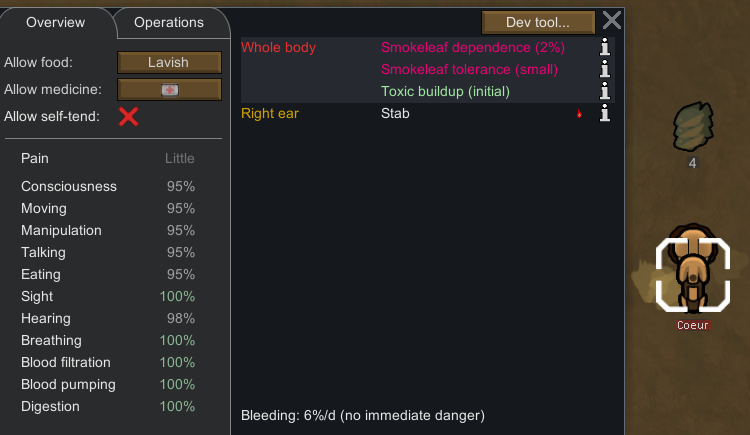Viewport: 750px width, 435px height.
Task: Click the Pain stat row
Action: point(108,158)
